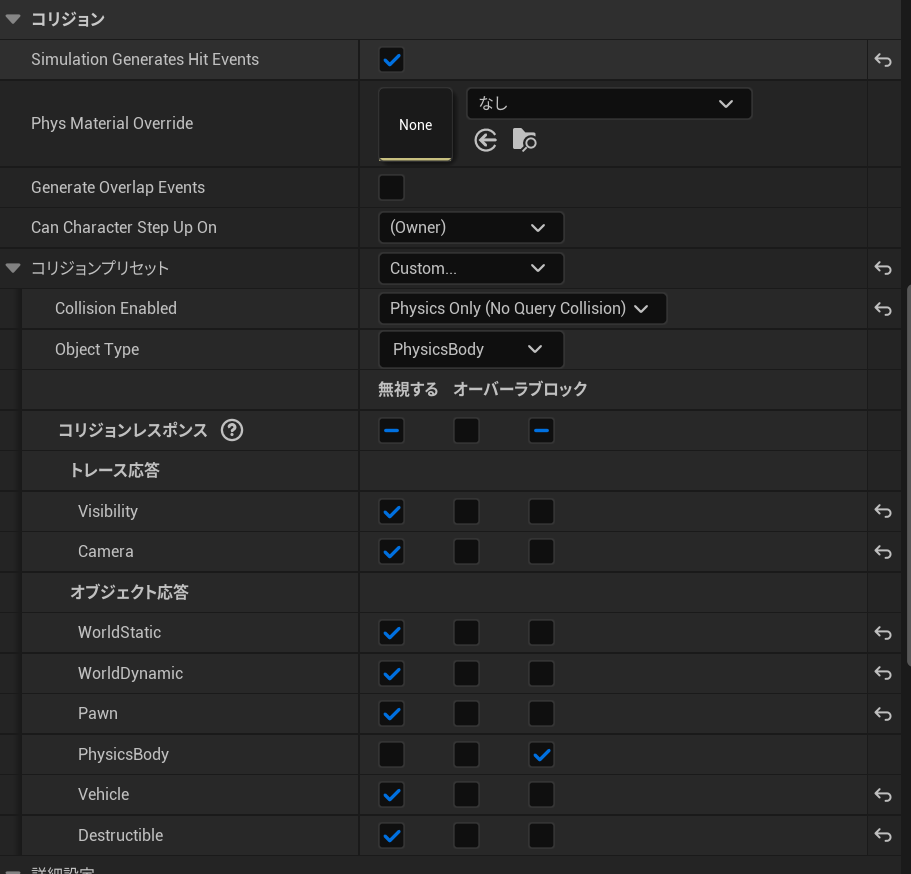911x874 pixels.
Task: Reset Simulation Generates Hit Events to default
Action: [883, 60]
